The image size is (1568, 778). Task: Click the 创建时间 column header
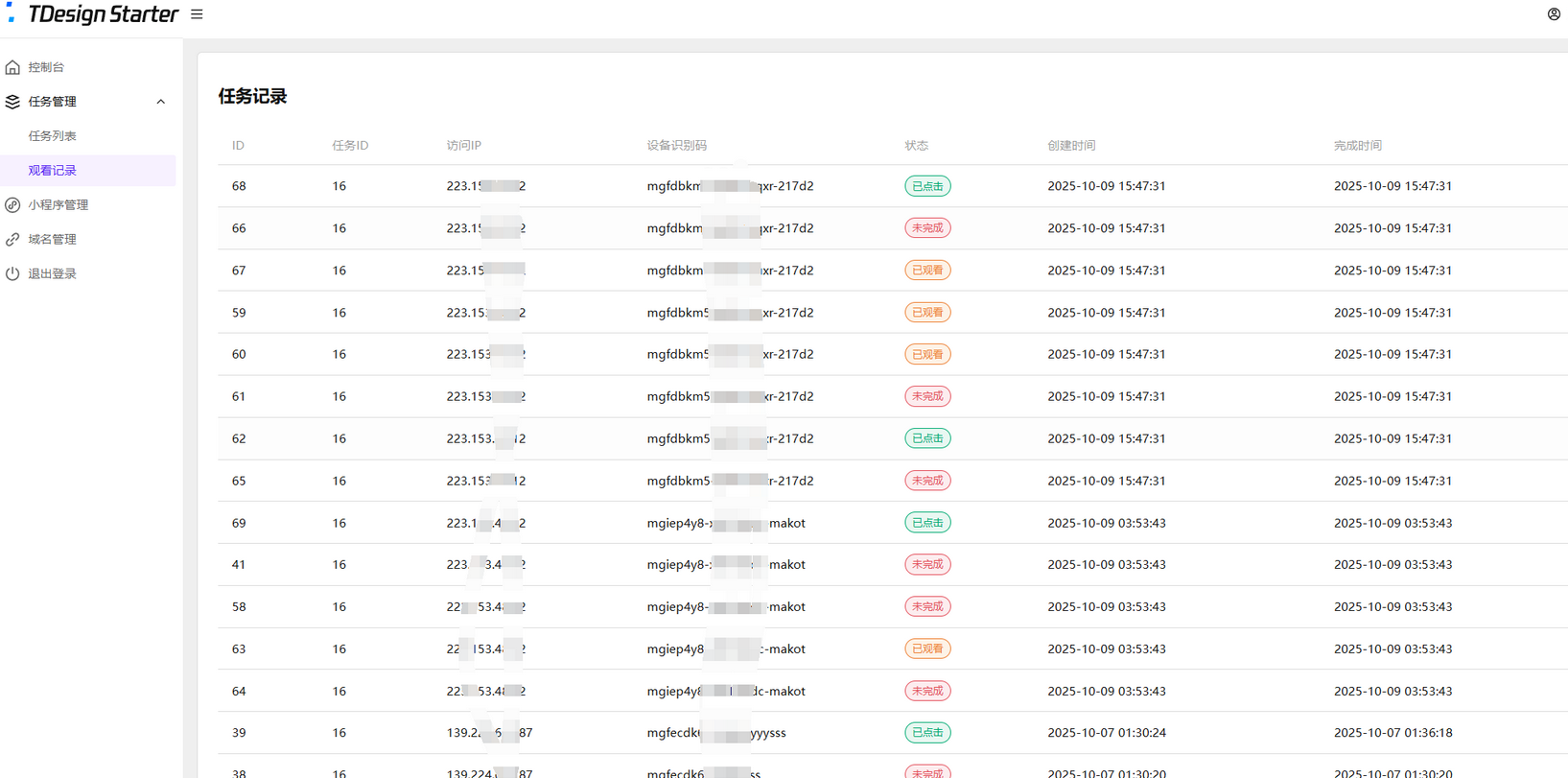[x=1071, y=146]
